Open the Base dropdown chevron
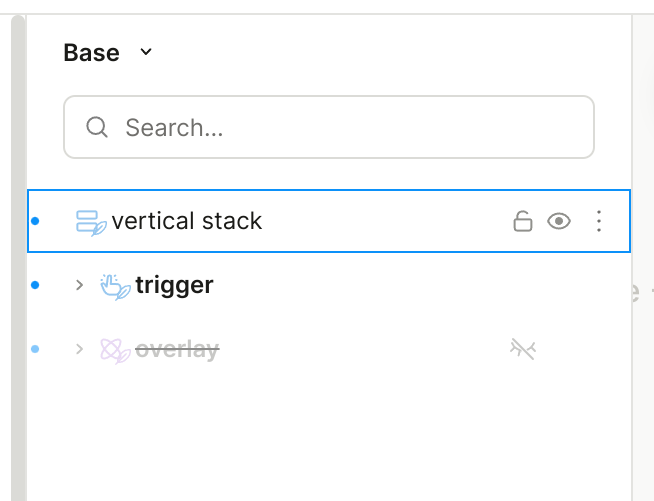The height and width of the screenshot is (501, 654). point(146,52)
